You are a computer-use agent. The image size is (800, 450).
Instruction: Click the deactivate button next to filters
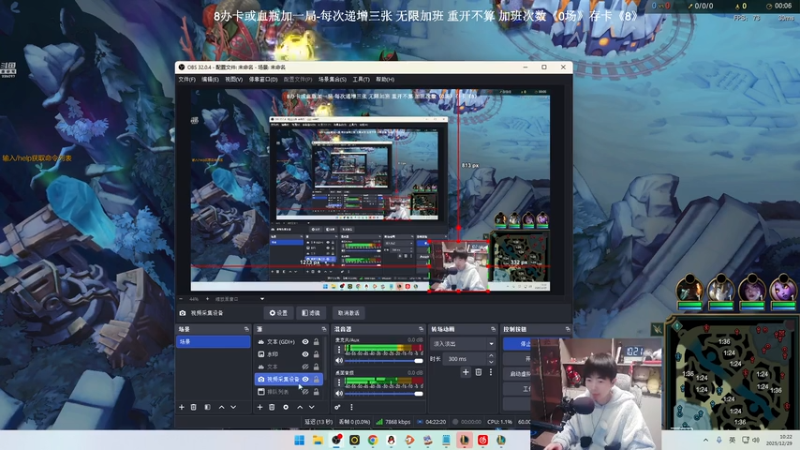pyautogui.click(x=348, y=313)
